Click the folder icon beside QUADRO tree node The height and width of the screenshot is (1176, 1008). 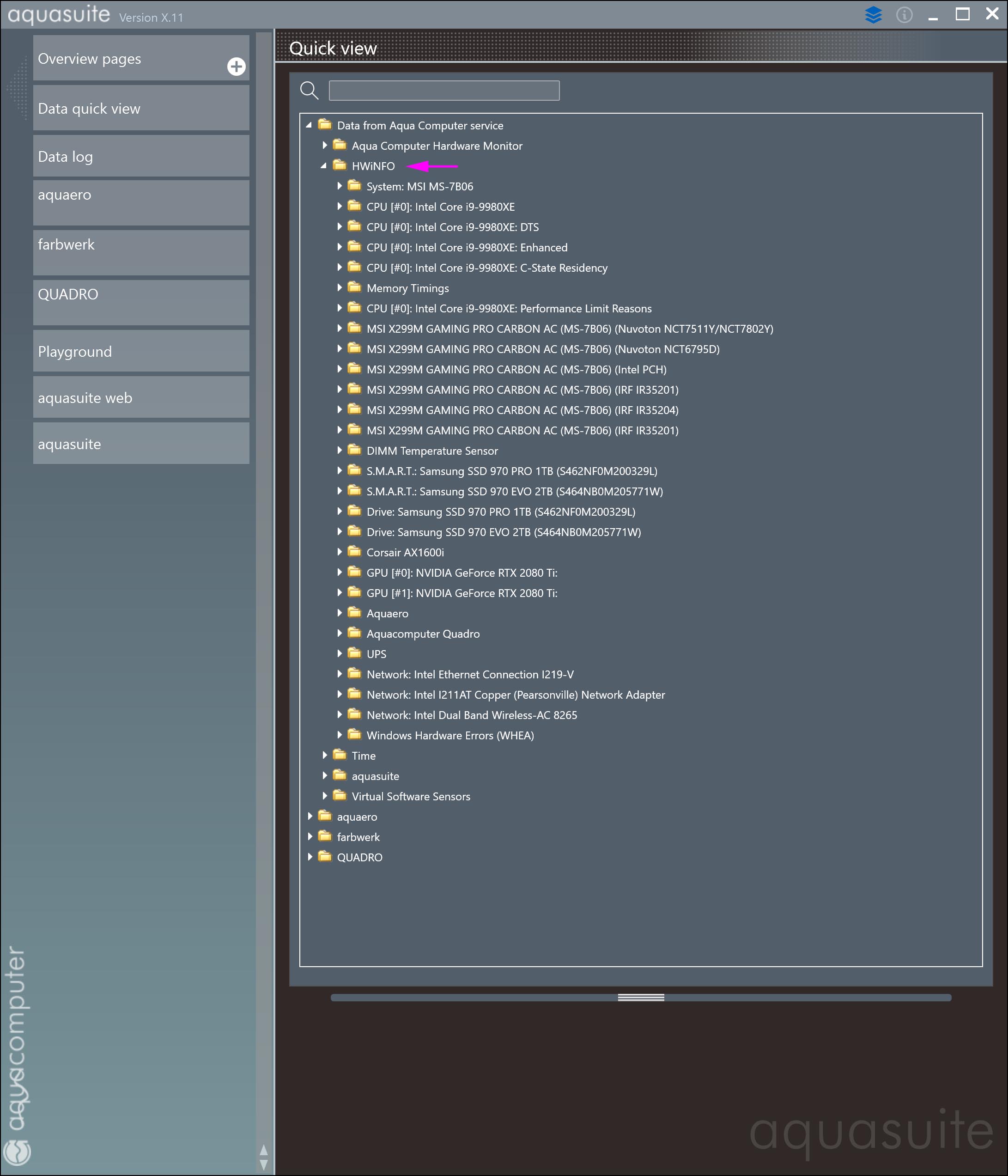[325, 856]
